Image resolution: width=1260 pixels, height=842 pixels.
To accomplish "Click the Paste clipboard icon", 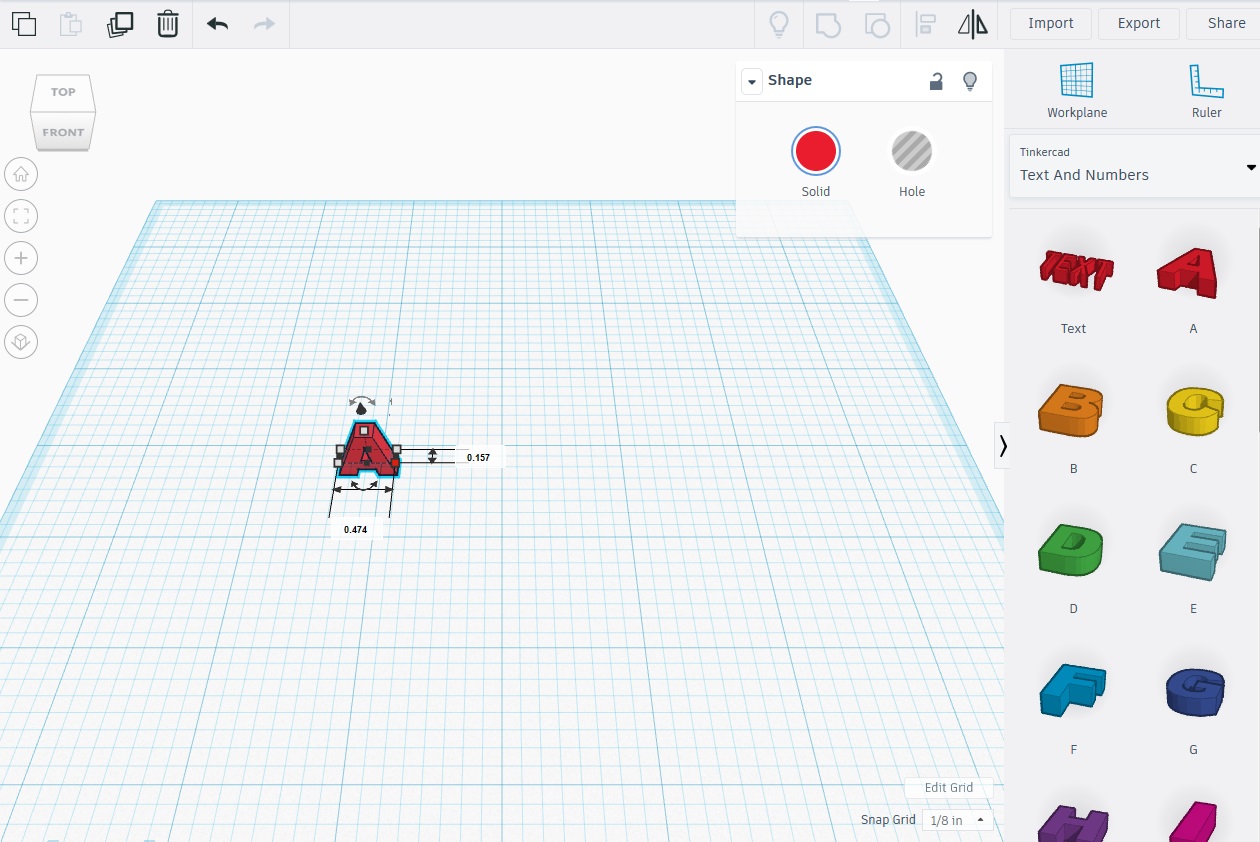I will [x=71, y=24].
